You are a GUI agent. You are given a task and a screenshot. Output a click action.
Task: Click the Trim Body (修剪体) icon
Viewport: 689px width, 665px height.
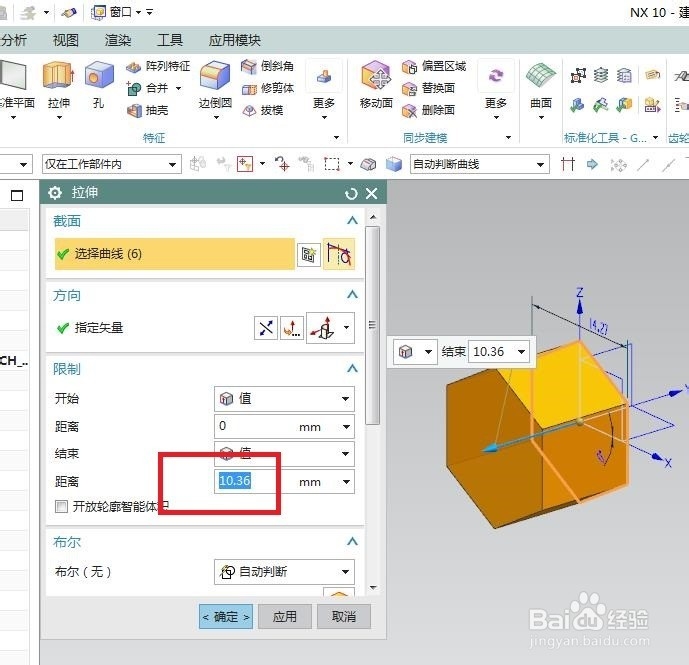[249, 89]
